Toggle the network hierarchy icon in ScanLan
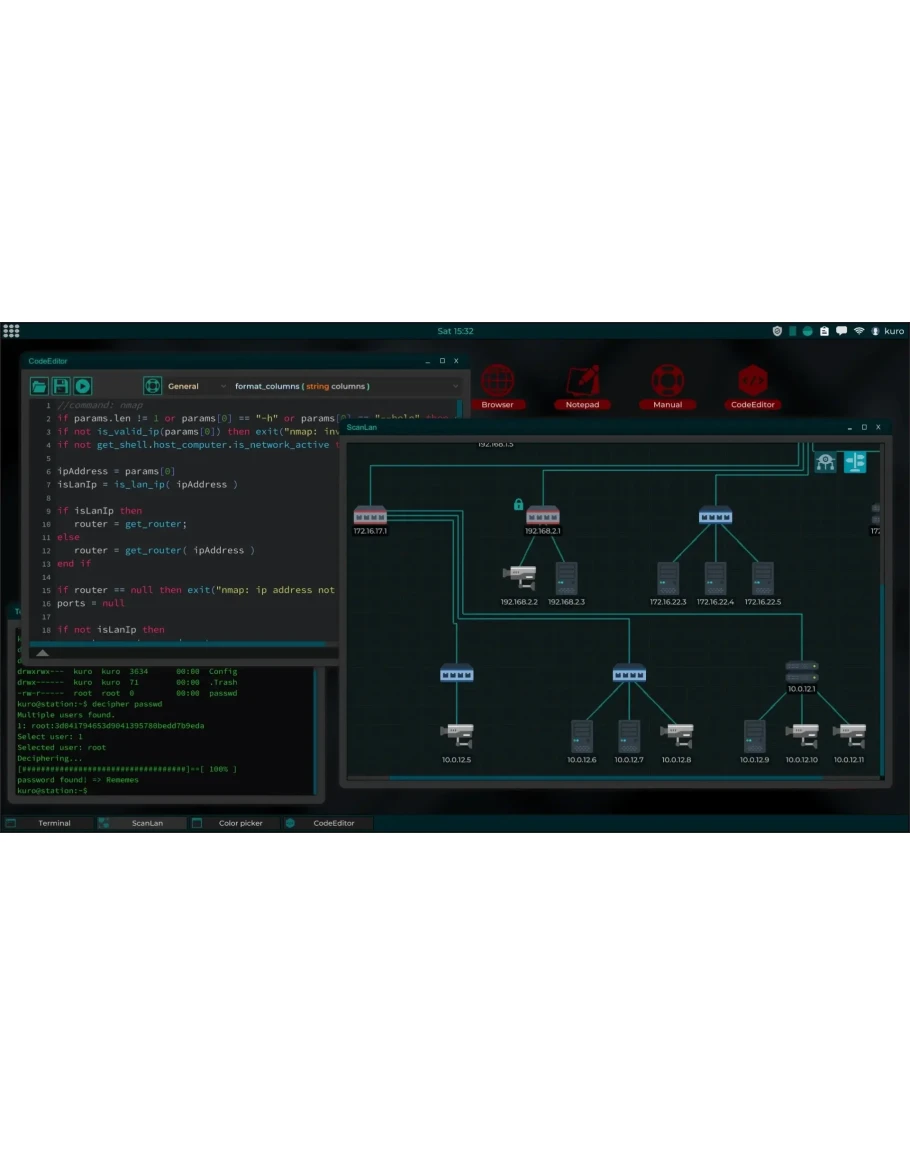910x1155 pixels. click(825, 462)
